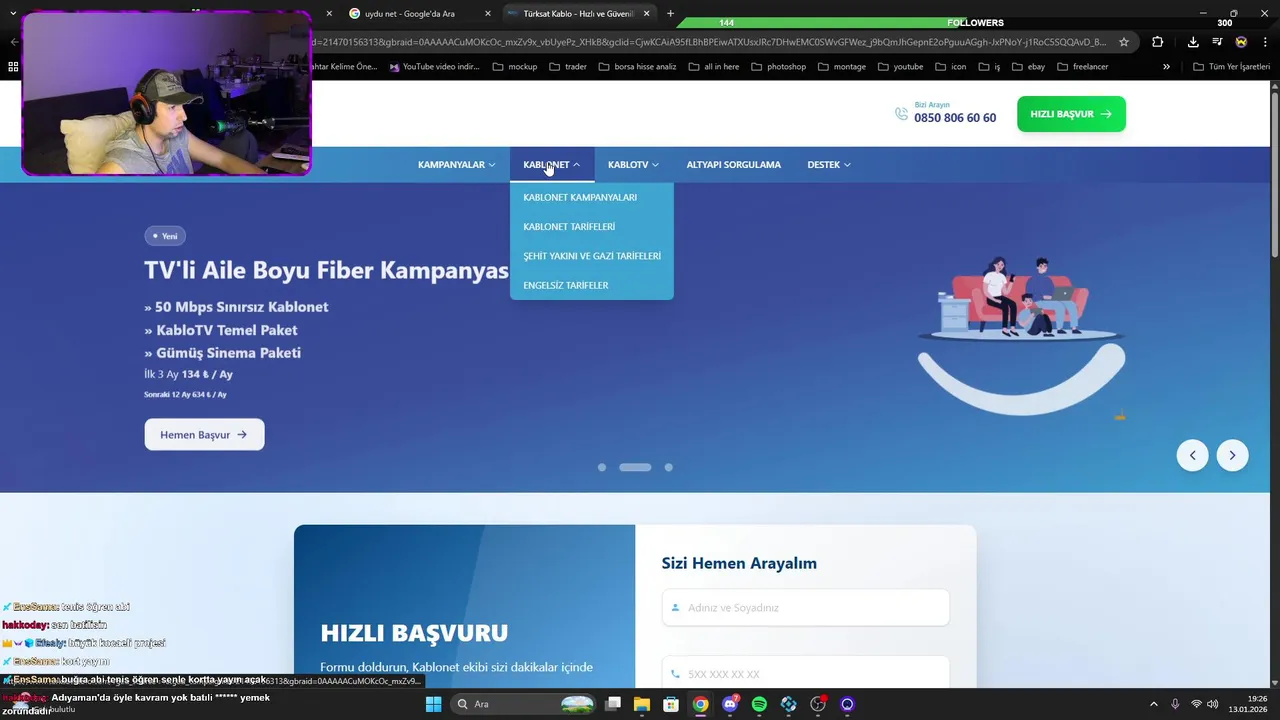The width and height of the screenshot is (1280, 720).
Task: Open the KAMPANYALAR menu
Action: click(456, 165)
